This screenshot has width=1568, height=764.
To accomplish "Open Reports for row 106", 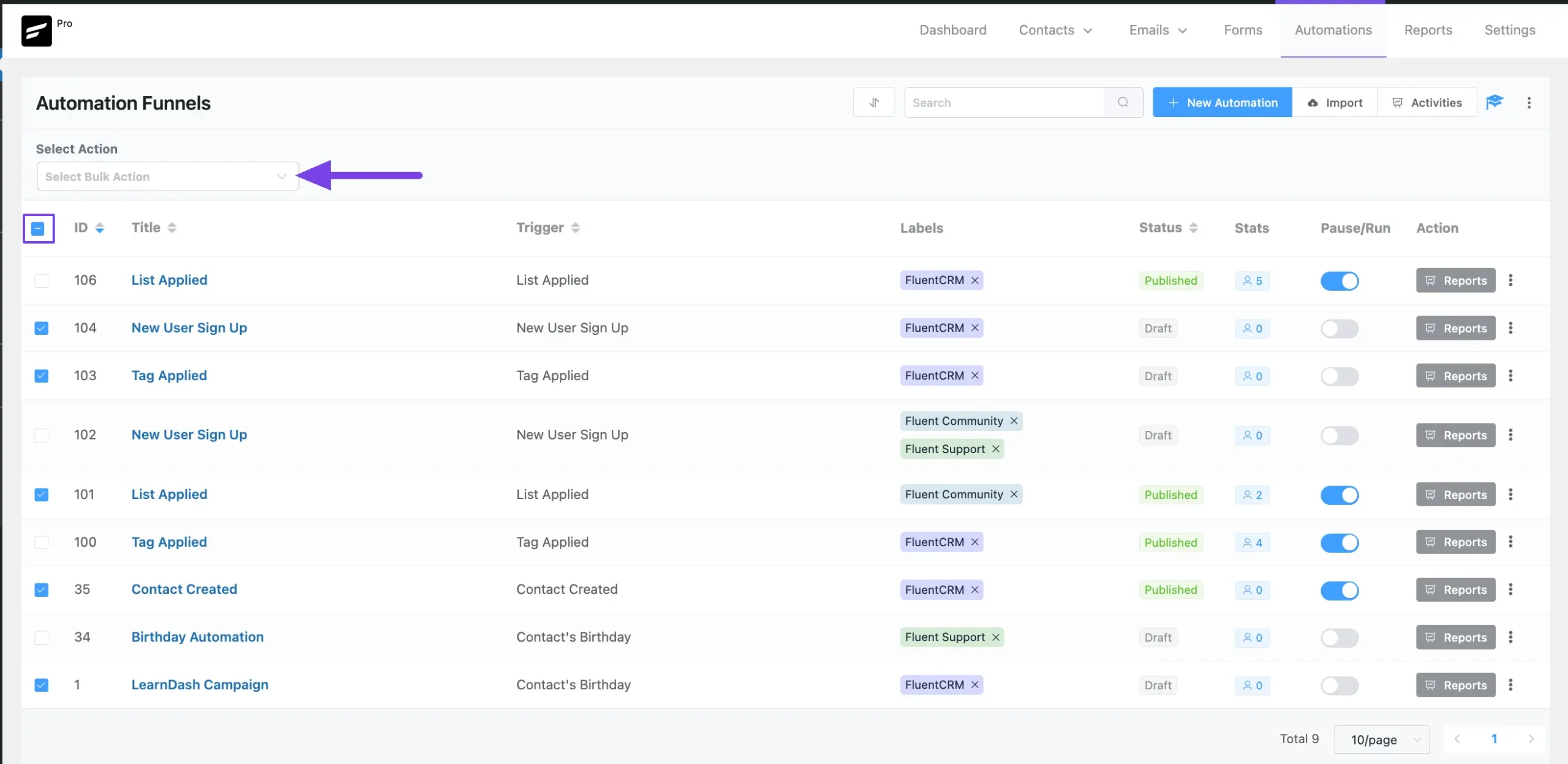I will [x=1455, y=280].
